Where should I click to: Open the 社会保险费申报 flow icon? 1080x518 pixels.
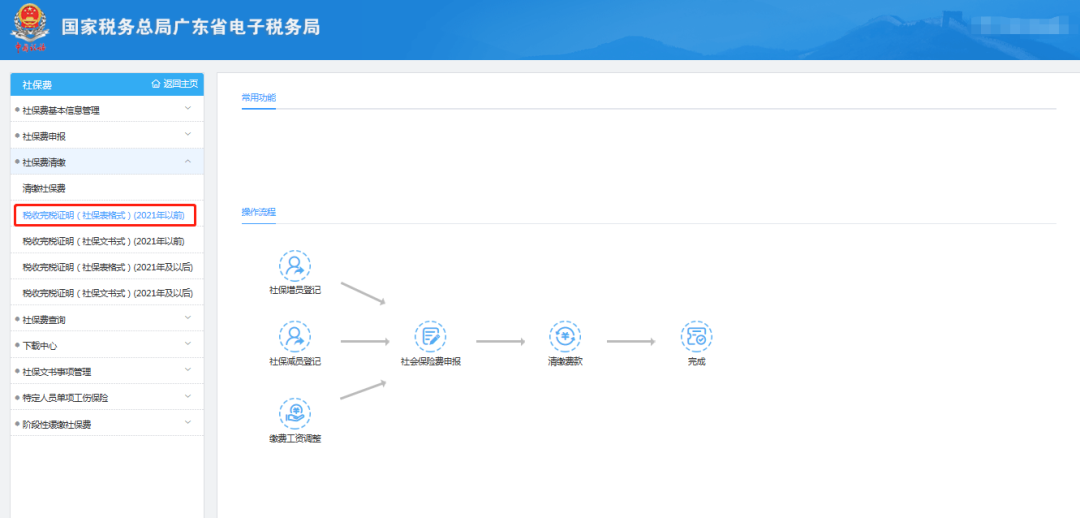(x=430, y=337)
